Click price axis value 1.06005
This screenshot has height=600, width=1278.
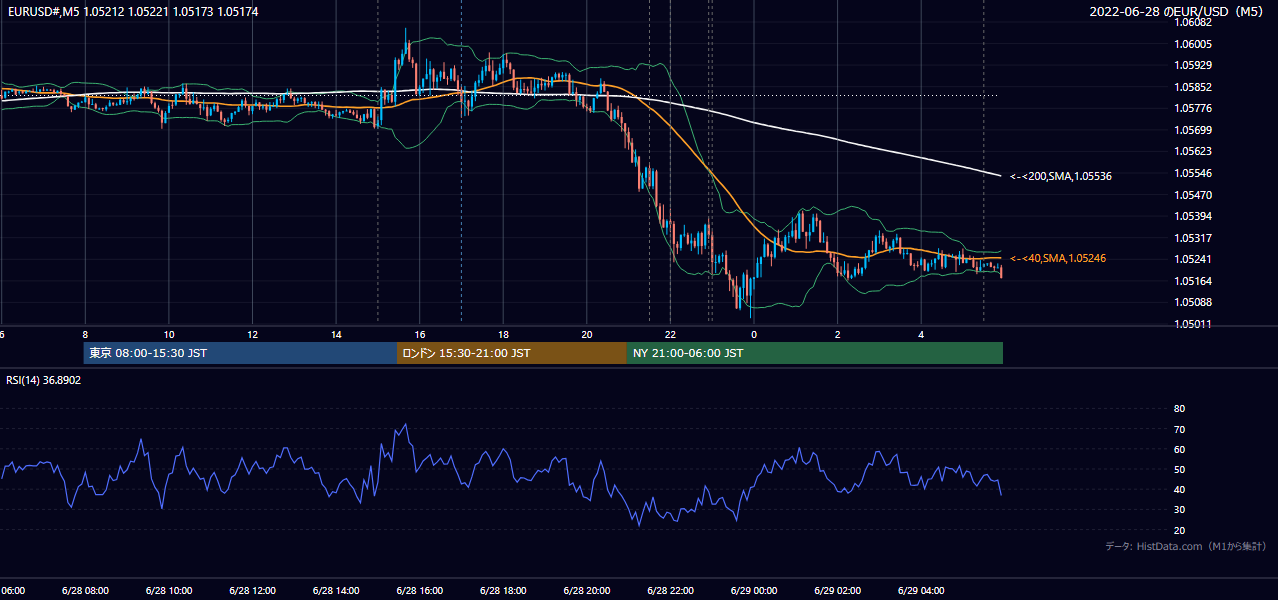pyautogui.click(x=1195, y=44)
